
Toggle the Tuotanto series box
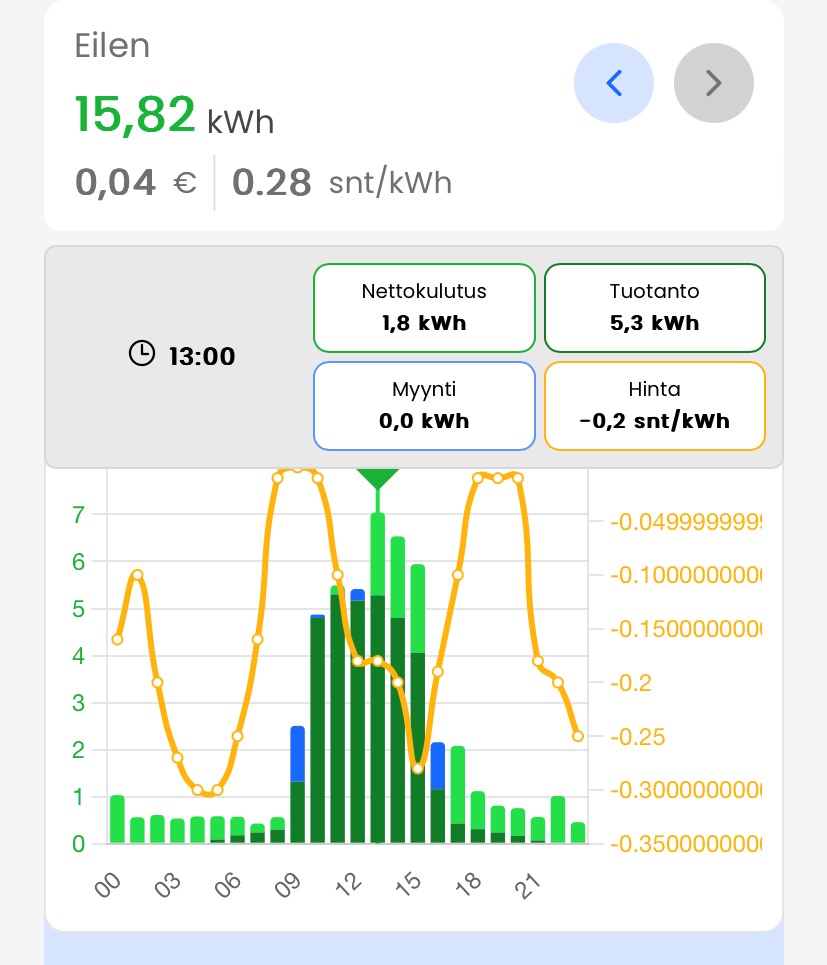[x=654, y=308]
